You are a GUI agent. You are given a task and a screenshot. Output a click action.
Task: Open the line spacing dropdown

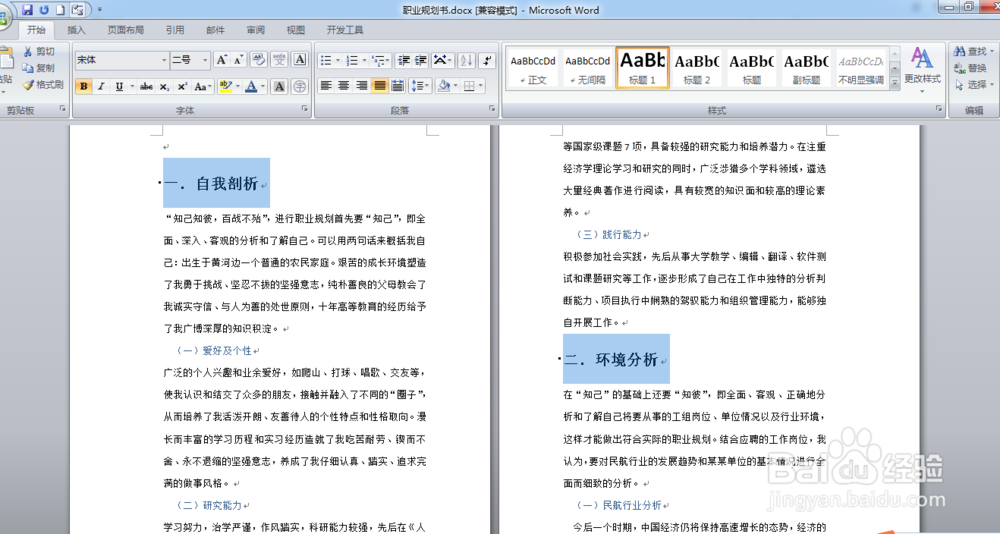pyautogui.click(x=420, y=85)
